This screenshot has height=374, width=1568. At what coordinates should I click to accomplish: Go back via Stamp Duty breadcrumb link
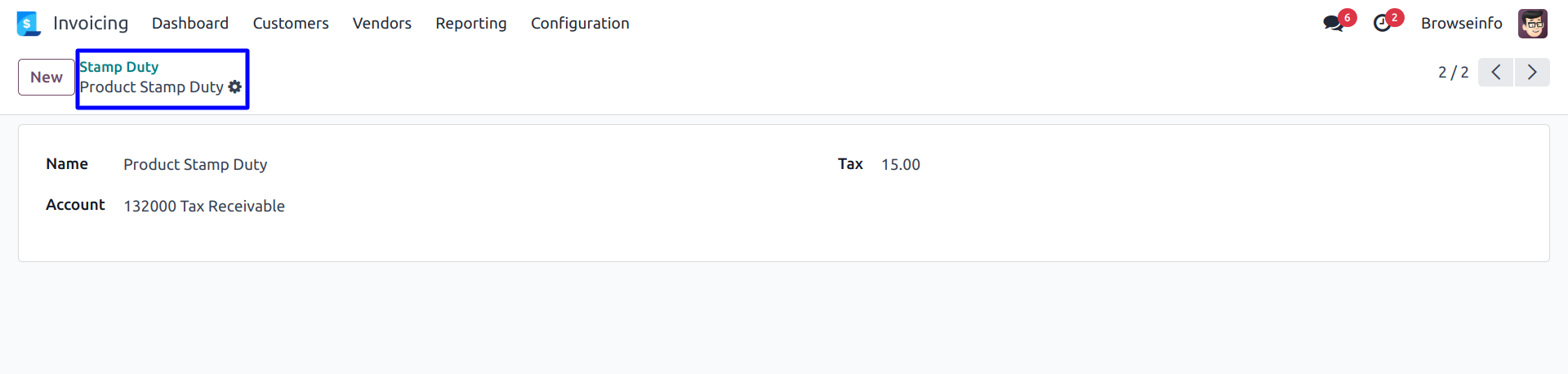[119, 67]
